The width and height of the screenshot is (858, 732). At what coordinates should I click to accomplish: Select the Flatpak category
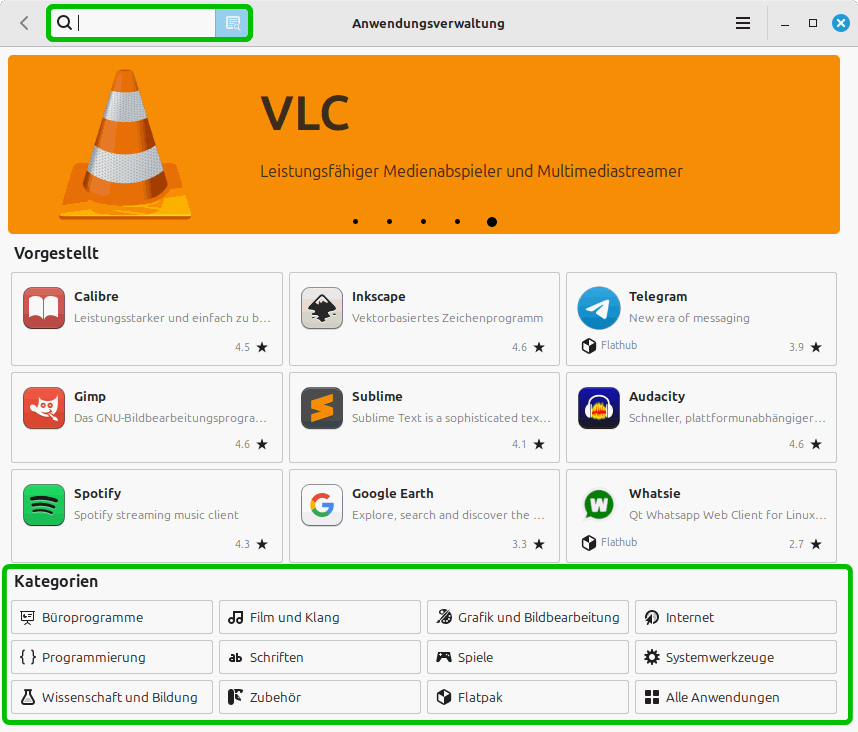527,697
